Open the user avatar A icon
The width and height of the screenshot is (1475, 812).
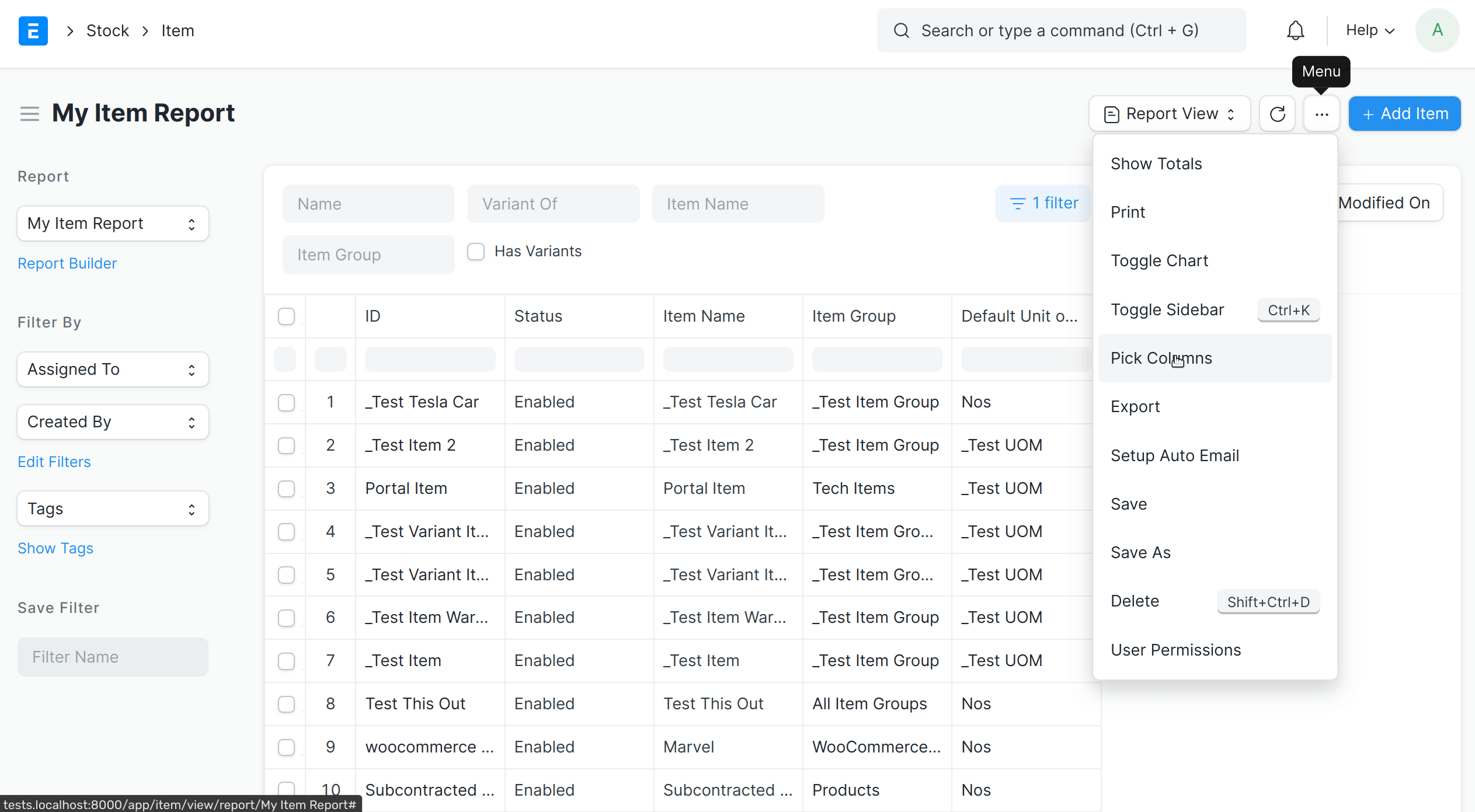(1437, 30)
